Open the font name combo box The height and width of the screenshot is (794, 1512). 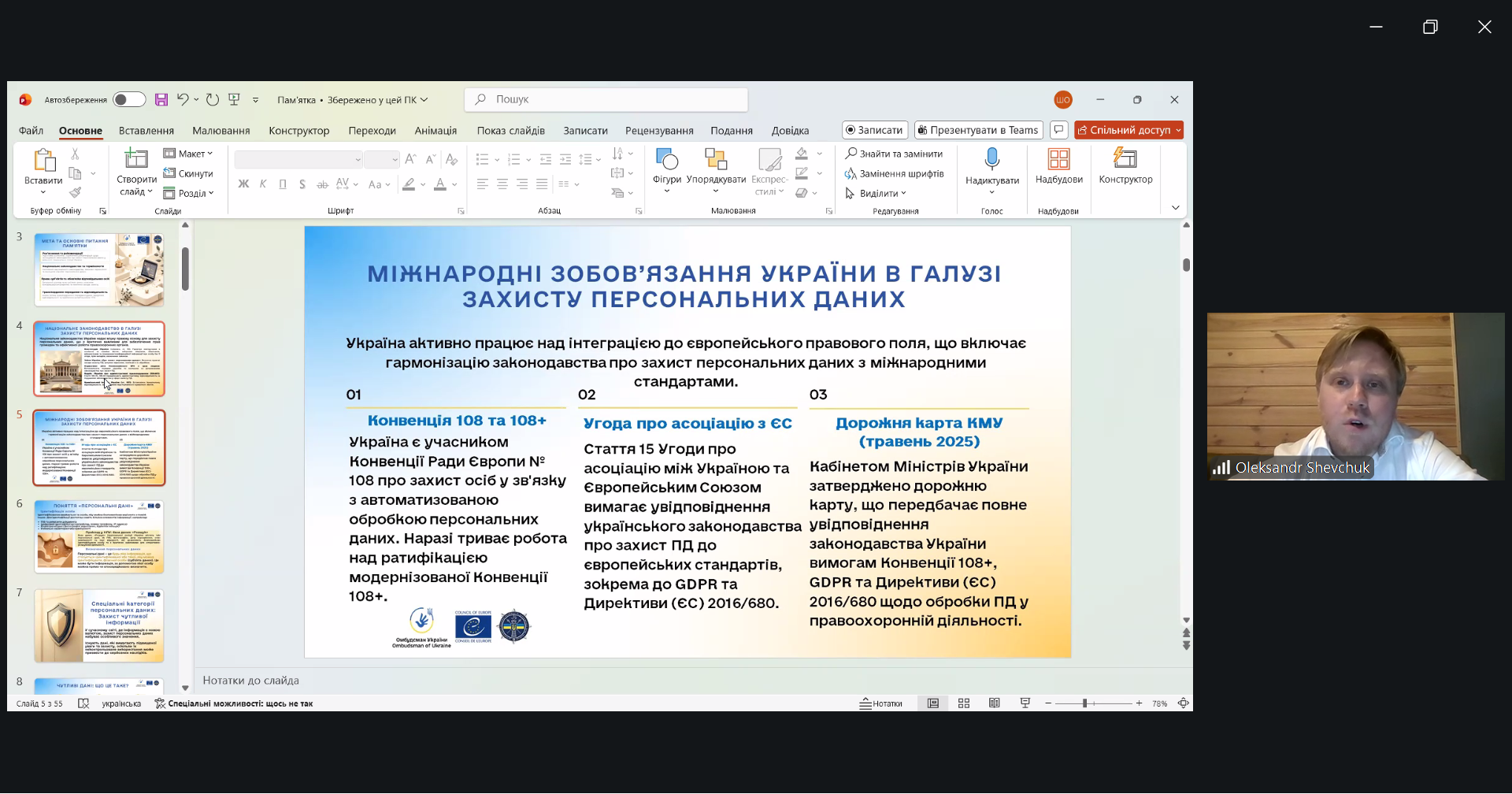click(298, 160)
